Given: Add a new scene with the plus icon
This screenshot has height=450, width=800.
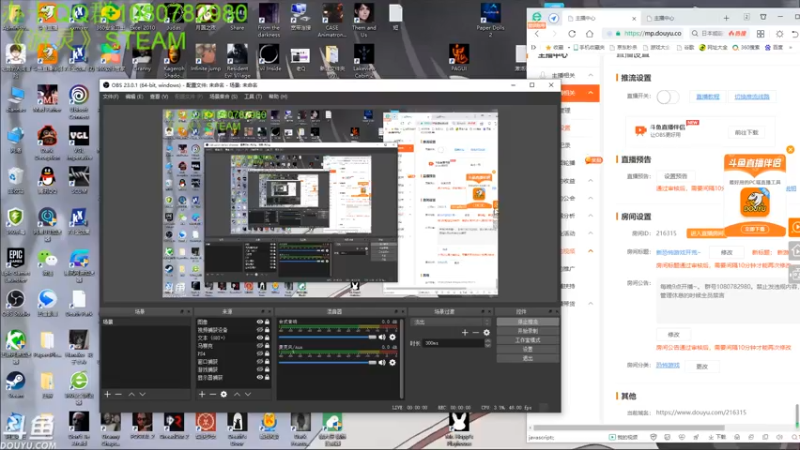Looking at the screenshot, I should click(x=107, y=394).
